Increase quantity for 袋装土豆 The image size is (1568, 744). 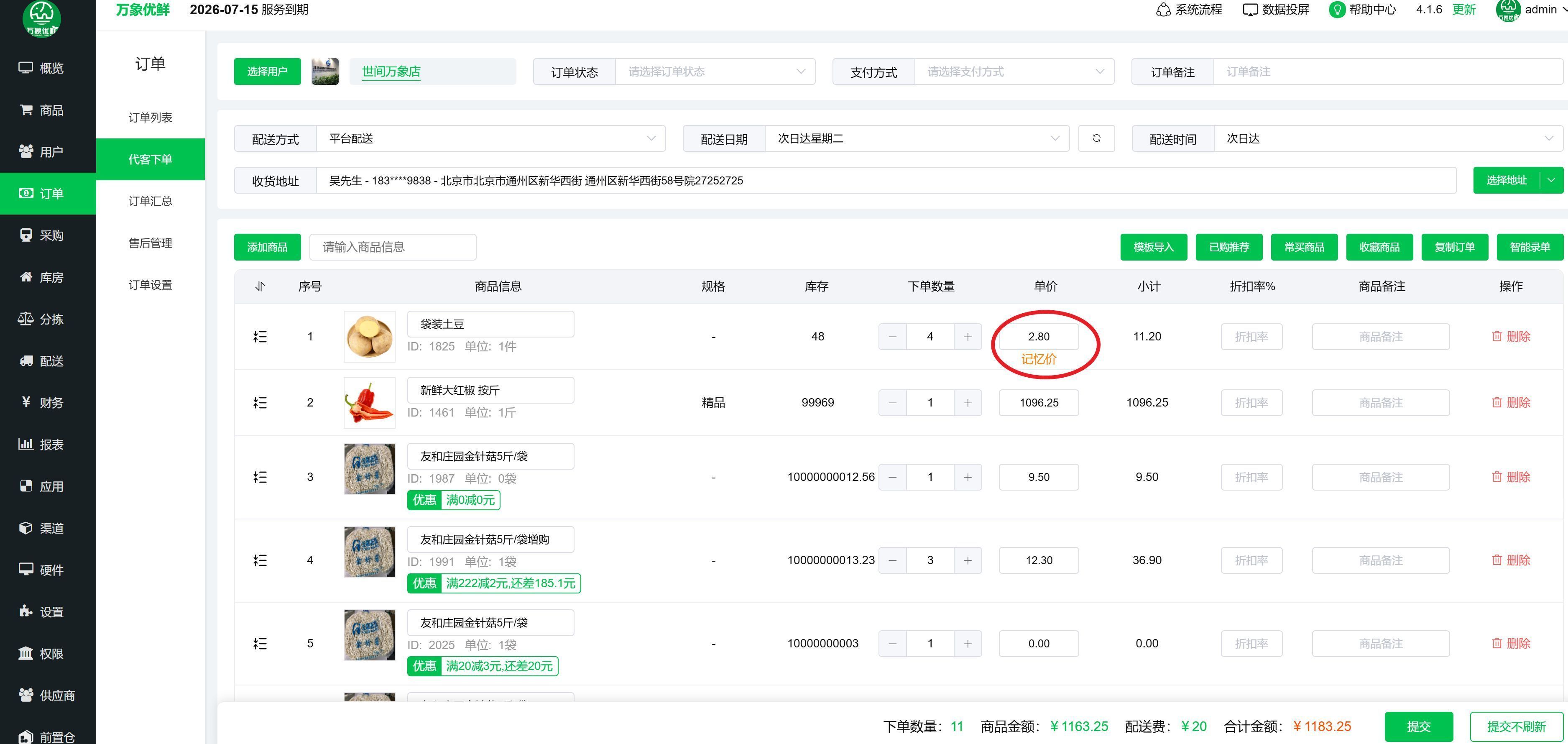[x=968, y=337]
